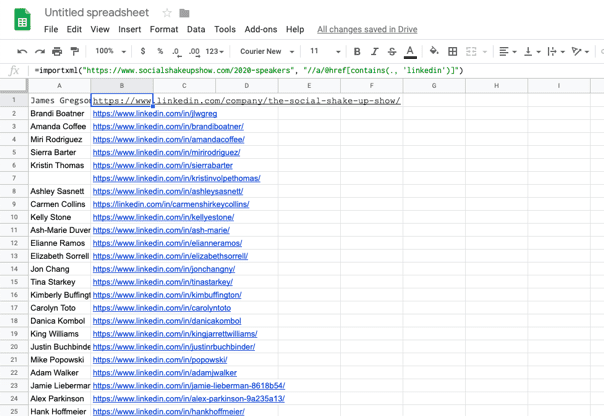Click the Print icon
This screenshot has width=604, height=416.
tap(57, 51)
